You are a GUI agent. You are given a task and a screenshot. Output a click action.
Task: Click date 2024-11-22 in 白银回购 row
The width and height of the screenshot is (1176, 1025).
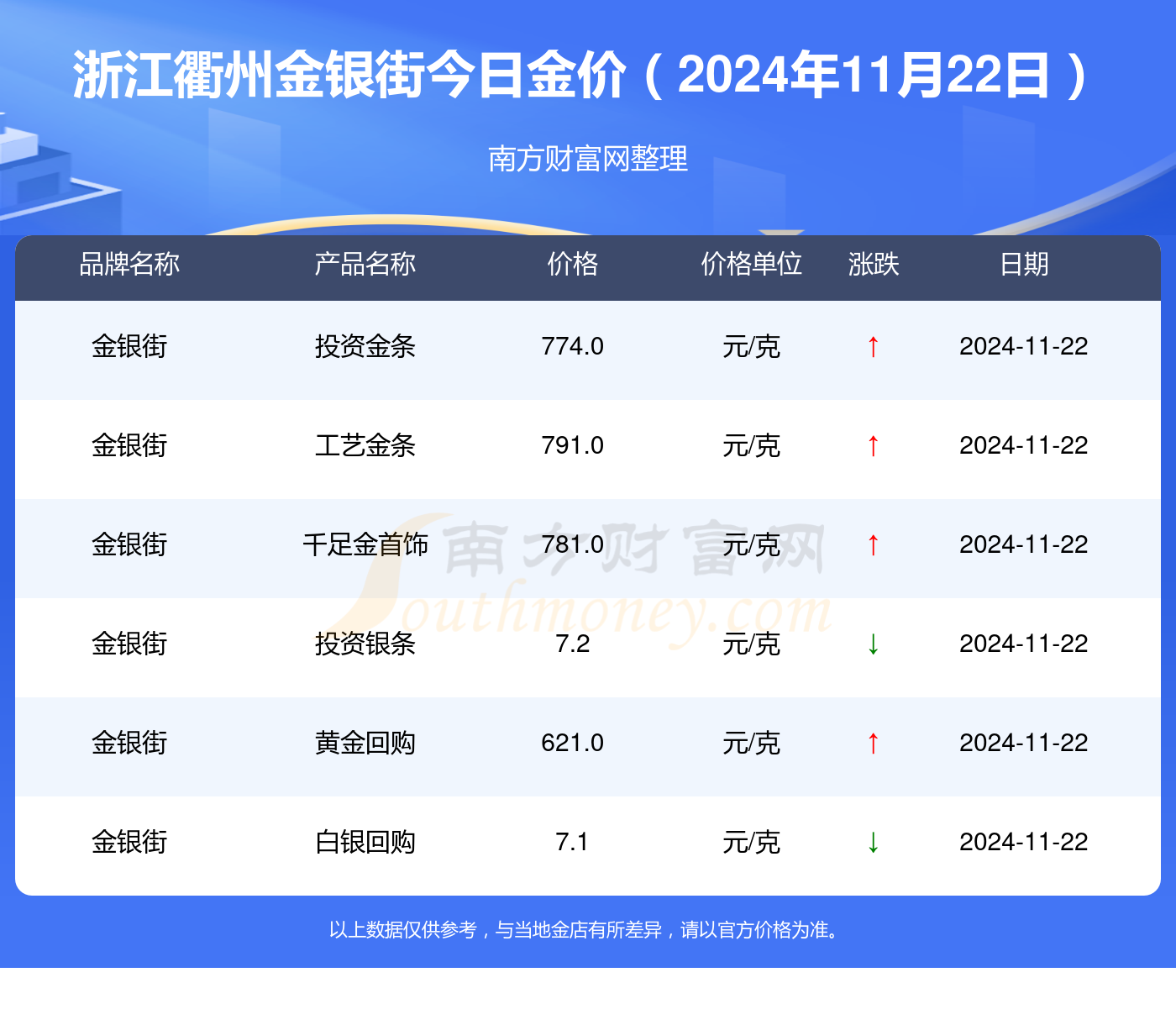[x=1024, y=842]
